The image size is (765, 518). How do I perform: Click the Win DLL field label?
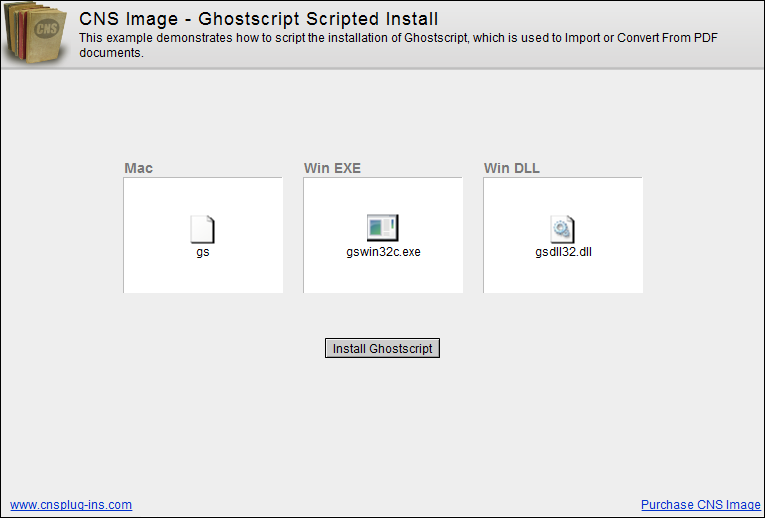click(512, 168)
